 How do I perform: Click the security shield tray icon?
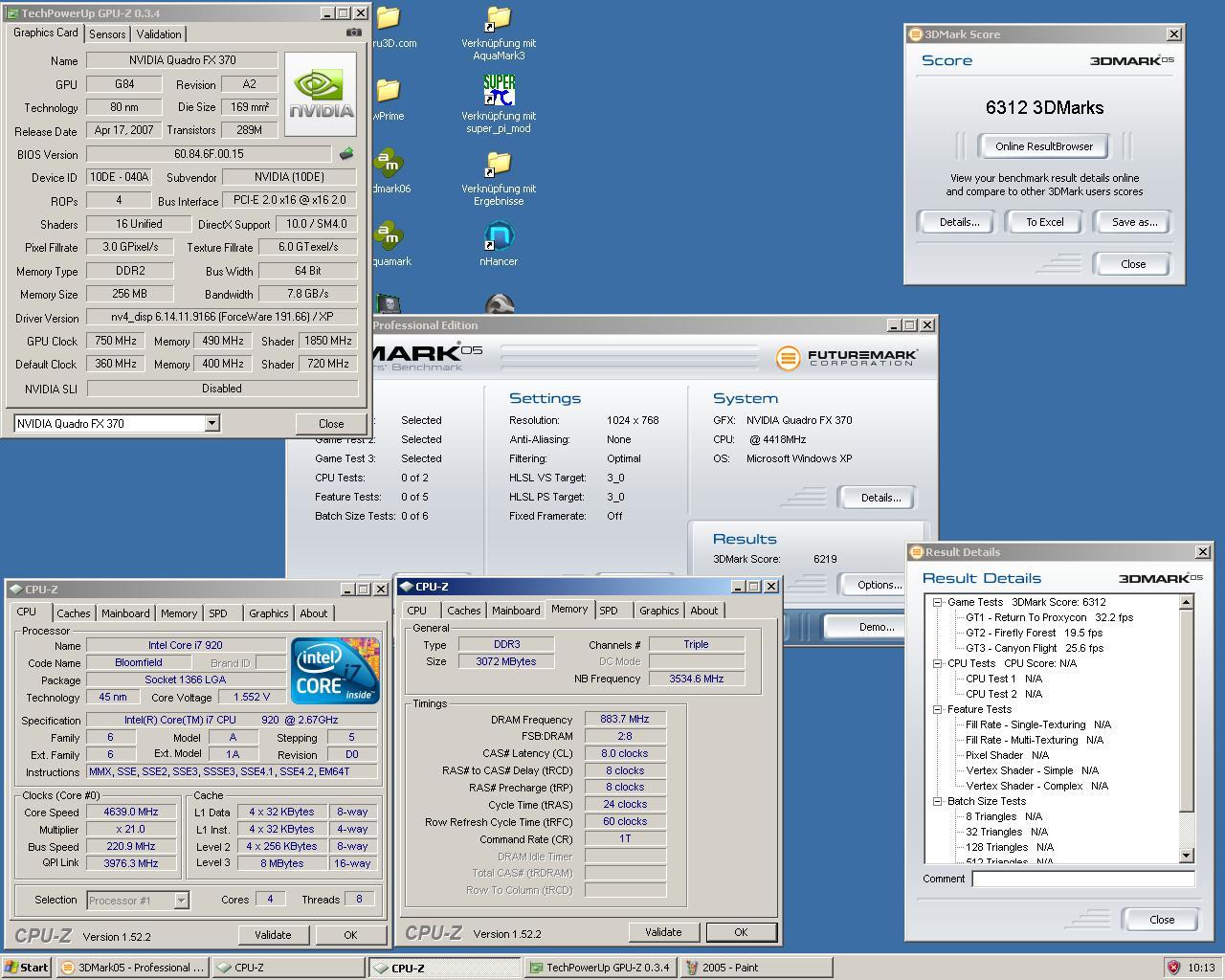tap(1173, 968)
